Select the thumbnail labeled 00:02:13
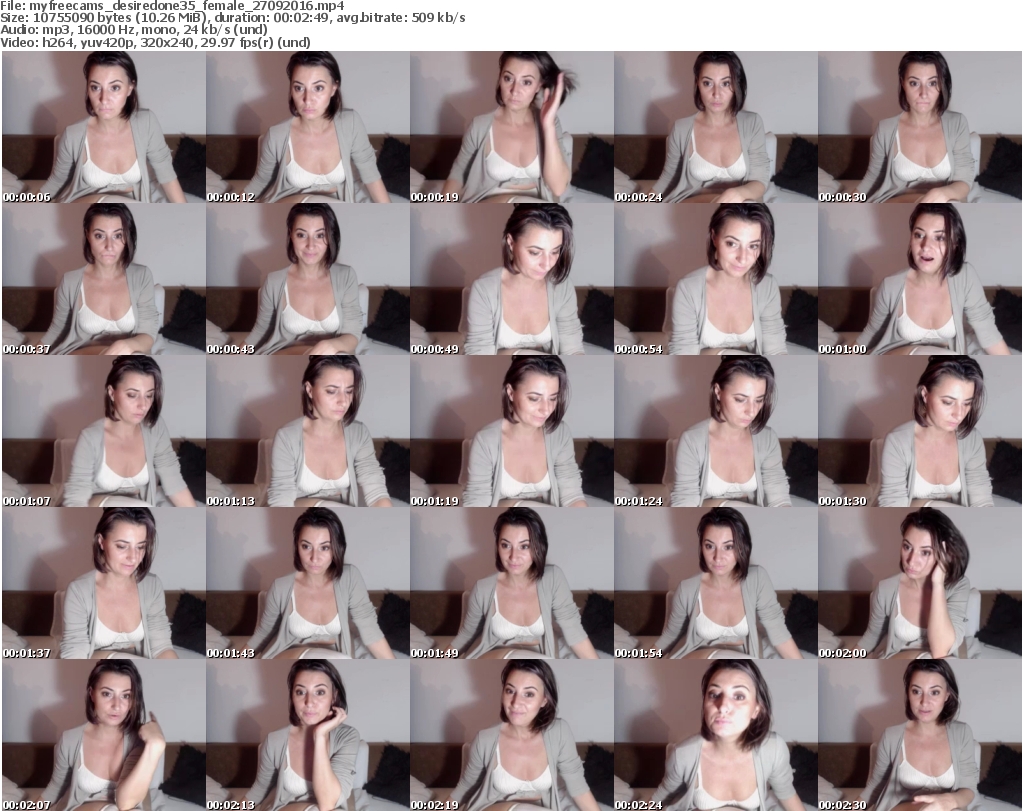Image resolution: width=1024 pixels, height=811 pixels. (307, 735)
